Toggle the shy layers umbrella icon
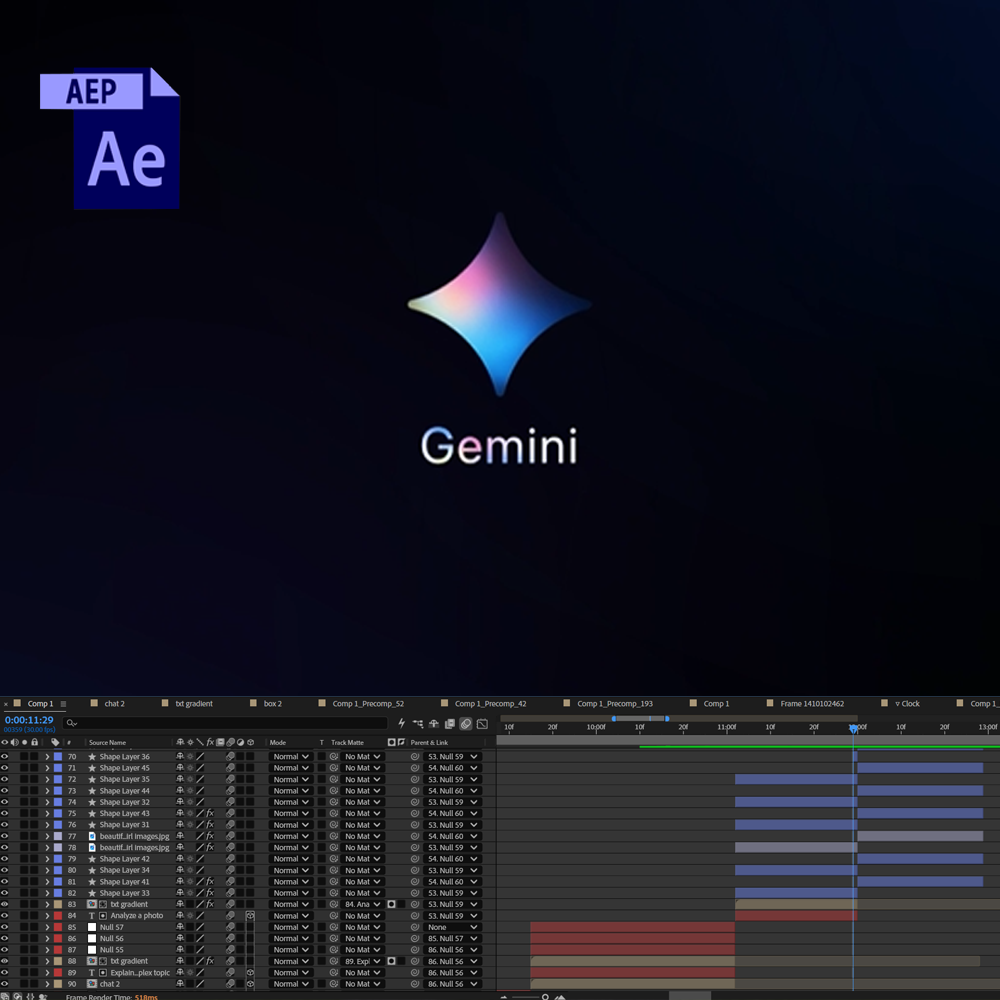Viewport: 1000px width, 1000px height. pos(434,723)
